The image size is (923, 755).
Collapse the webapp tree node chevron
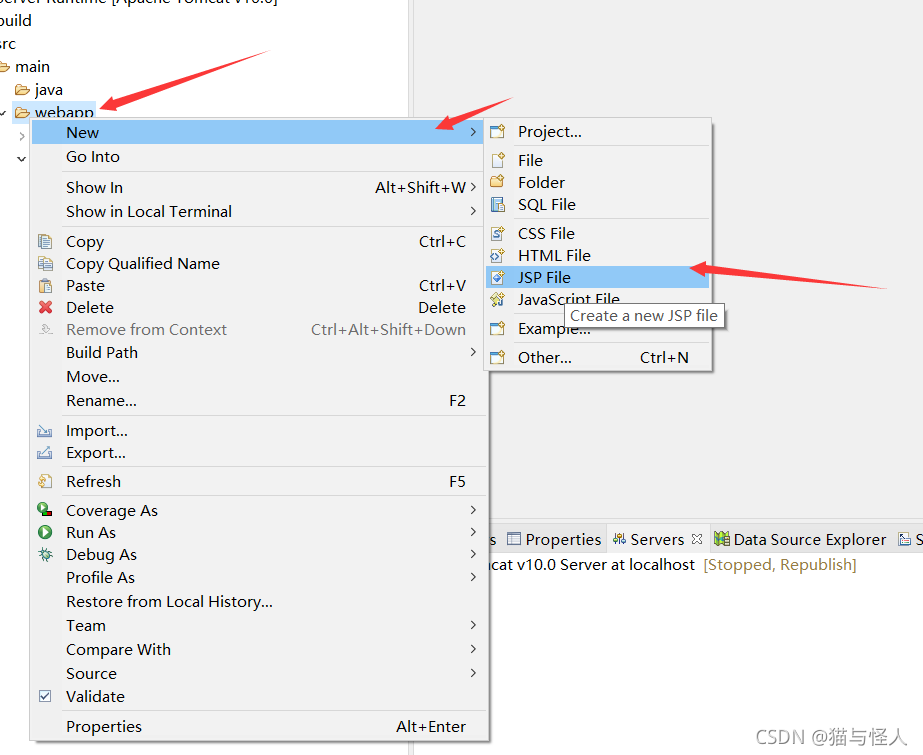pyautogui.click(x=3, y=112)
